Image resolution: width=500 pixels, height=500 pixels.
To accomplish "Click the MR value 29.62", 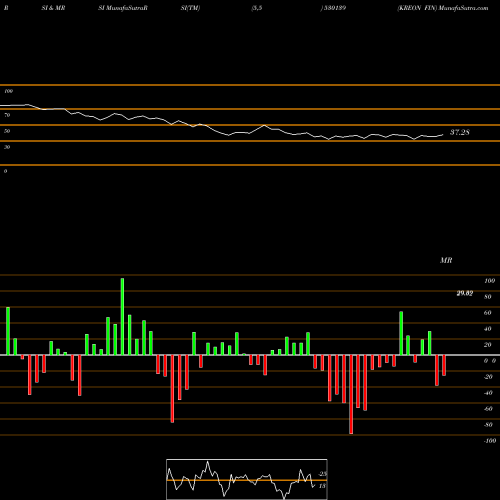I will point(465,293).
